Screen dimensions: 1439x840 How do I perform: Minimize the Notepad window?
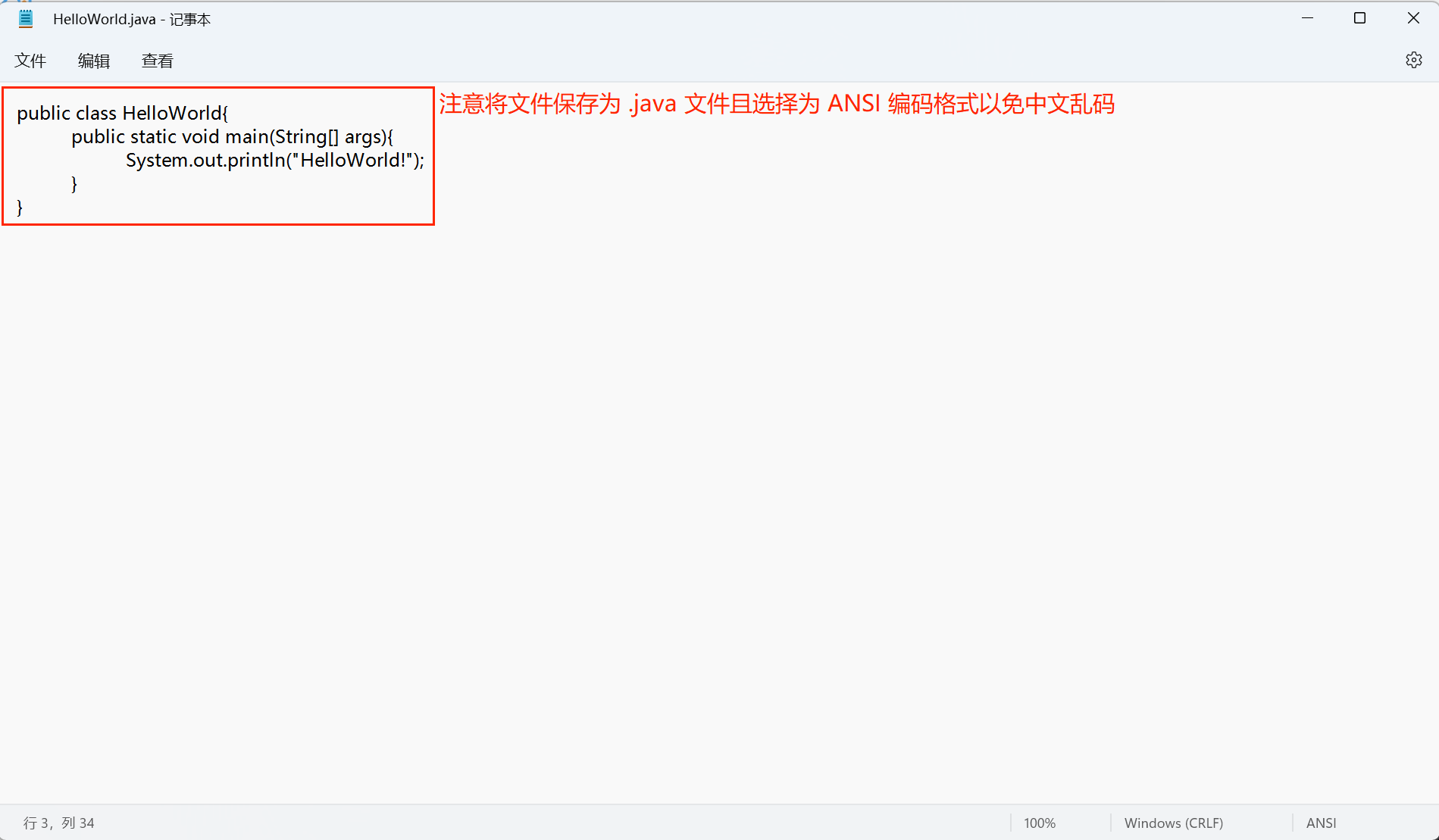tap(1307, 18)
